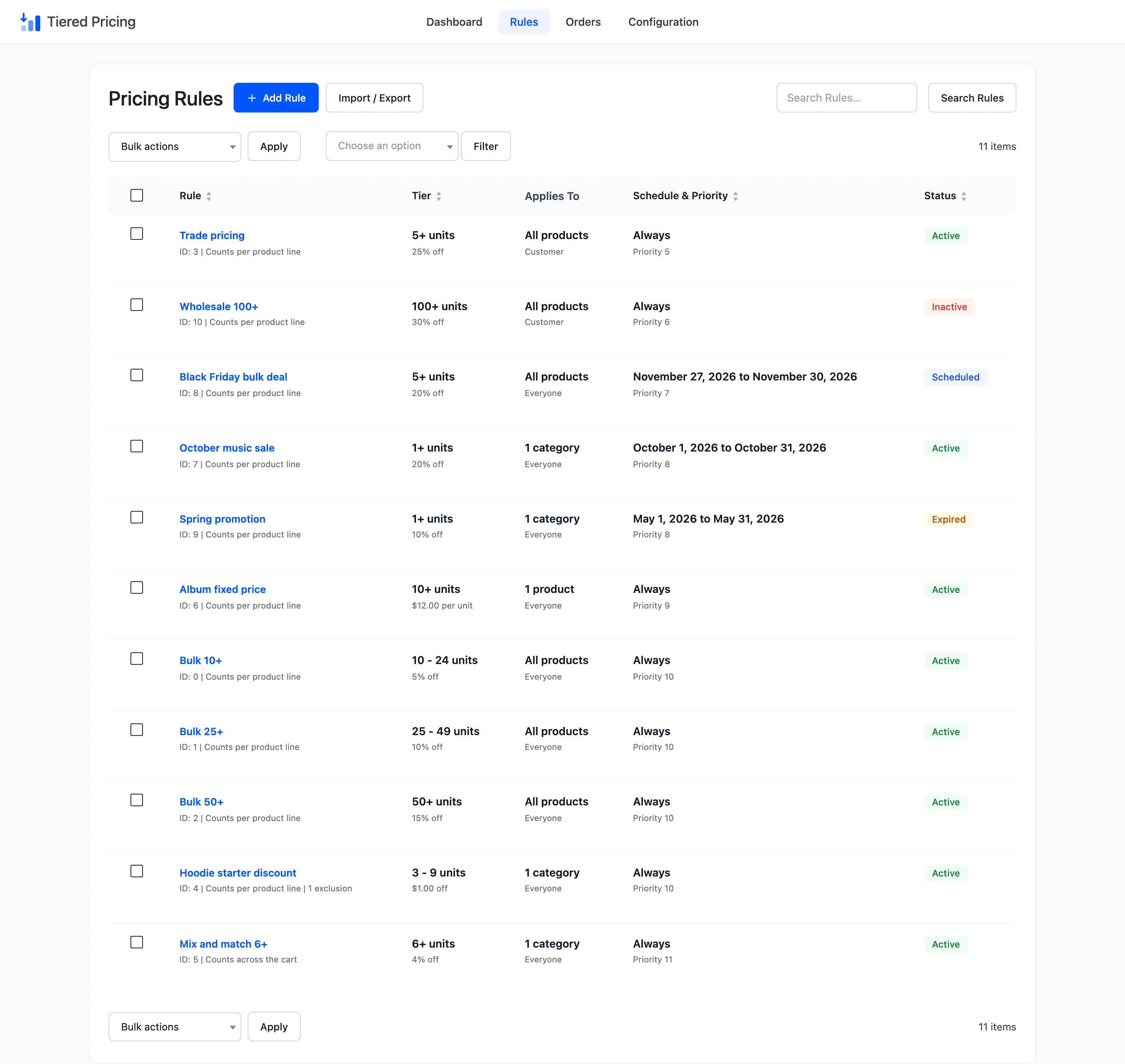Check the Spring promotion row checkbox
Screen dimensions: 1125x1064
pos(137,517)
